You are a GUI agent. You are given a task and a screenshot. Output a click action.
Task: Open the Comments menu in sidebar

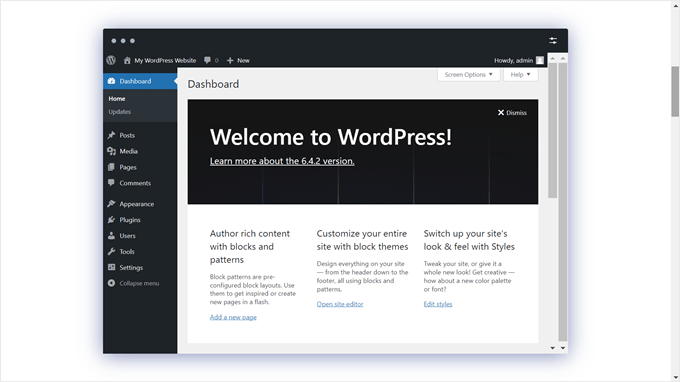click(x=140, y=183)
